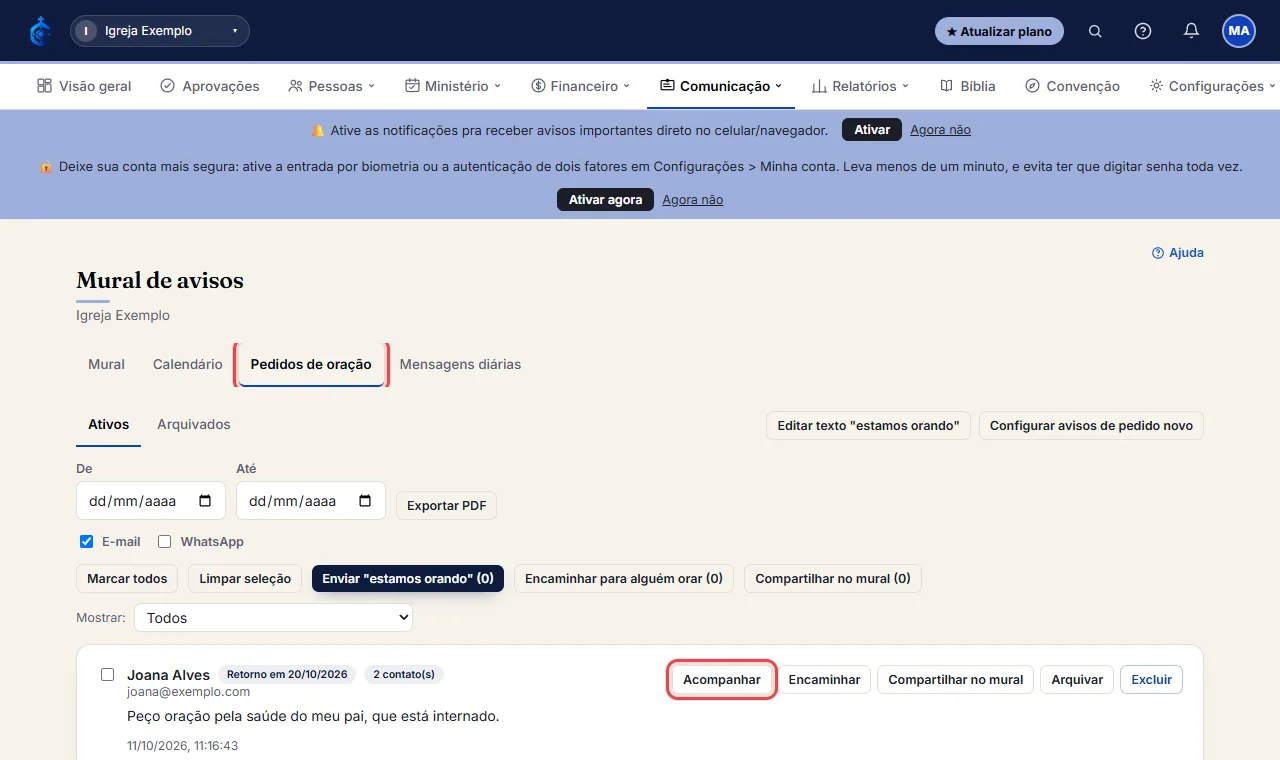This screenshot has height=760, width=1280.
Task: Open the help question mark icon
Action: (x=1143, y=31)
